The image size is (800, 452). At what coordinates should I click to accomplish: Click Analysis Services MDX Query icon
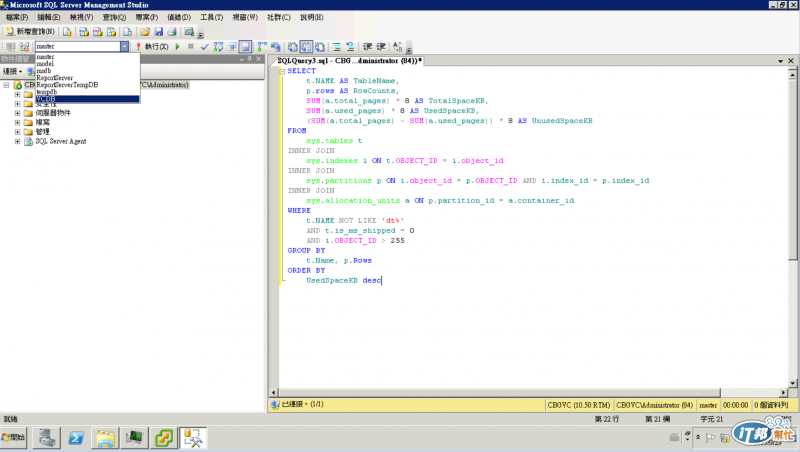84,32
